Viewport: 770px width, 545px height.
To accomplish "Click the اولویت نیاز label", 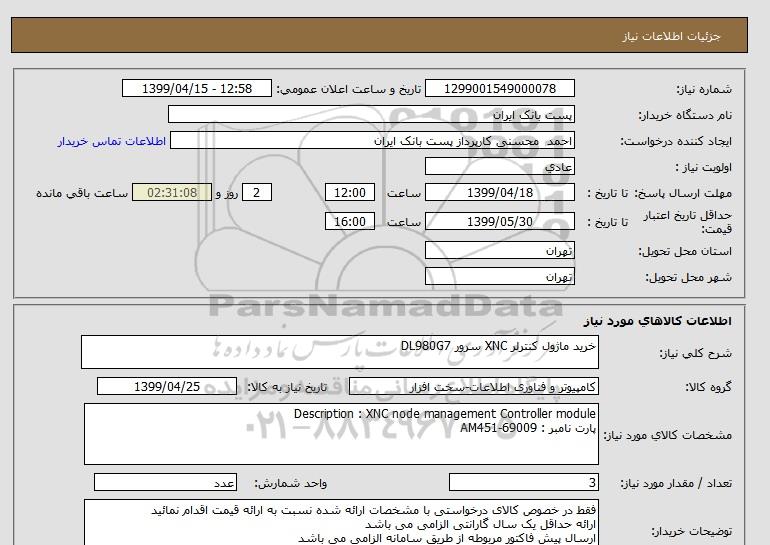I will [703, 167].
